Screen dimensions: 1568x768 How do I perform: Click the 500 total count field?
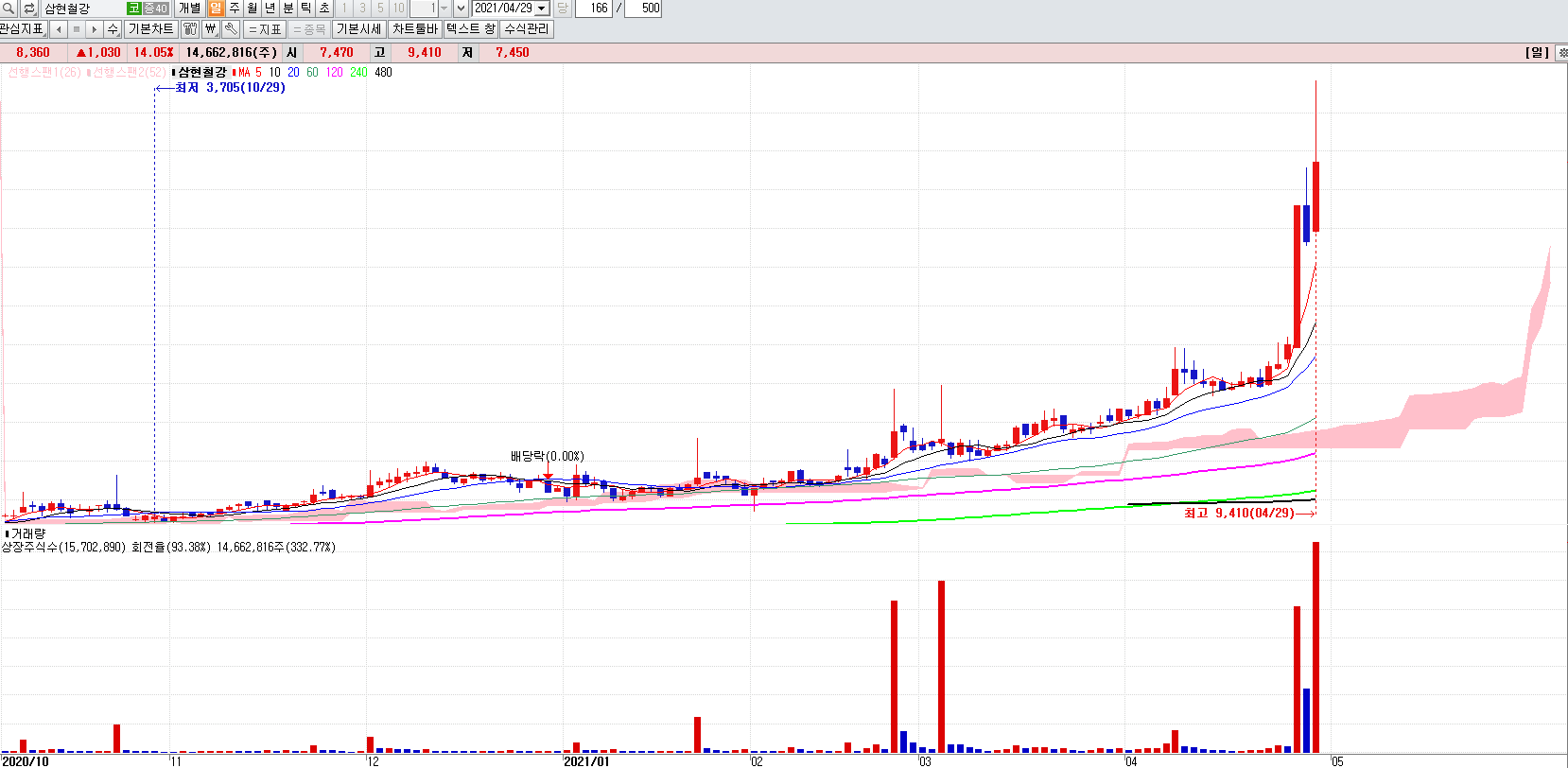coord(644,8)
